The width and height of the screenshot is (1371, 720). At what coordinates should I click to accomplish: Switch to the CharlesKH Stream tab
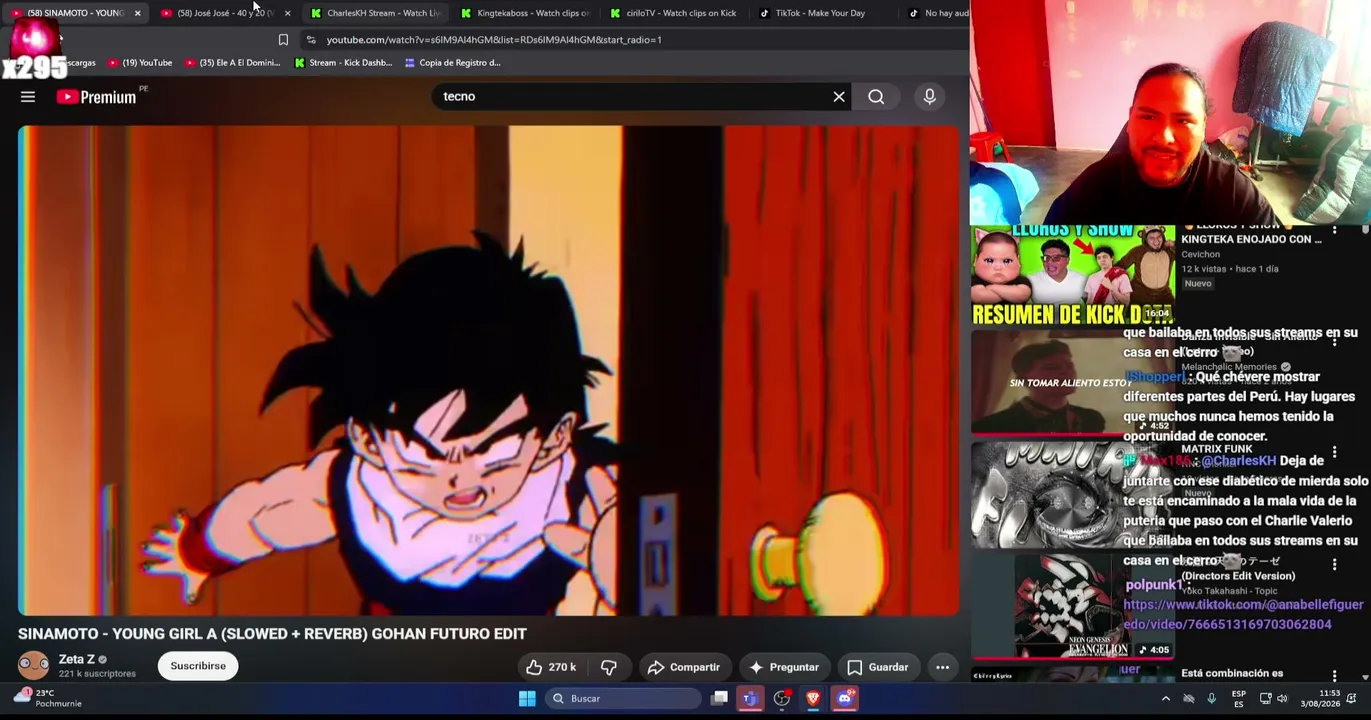coord(375,13)
